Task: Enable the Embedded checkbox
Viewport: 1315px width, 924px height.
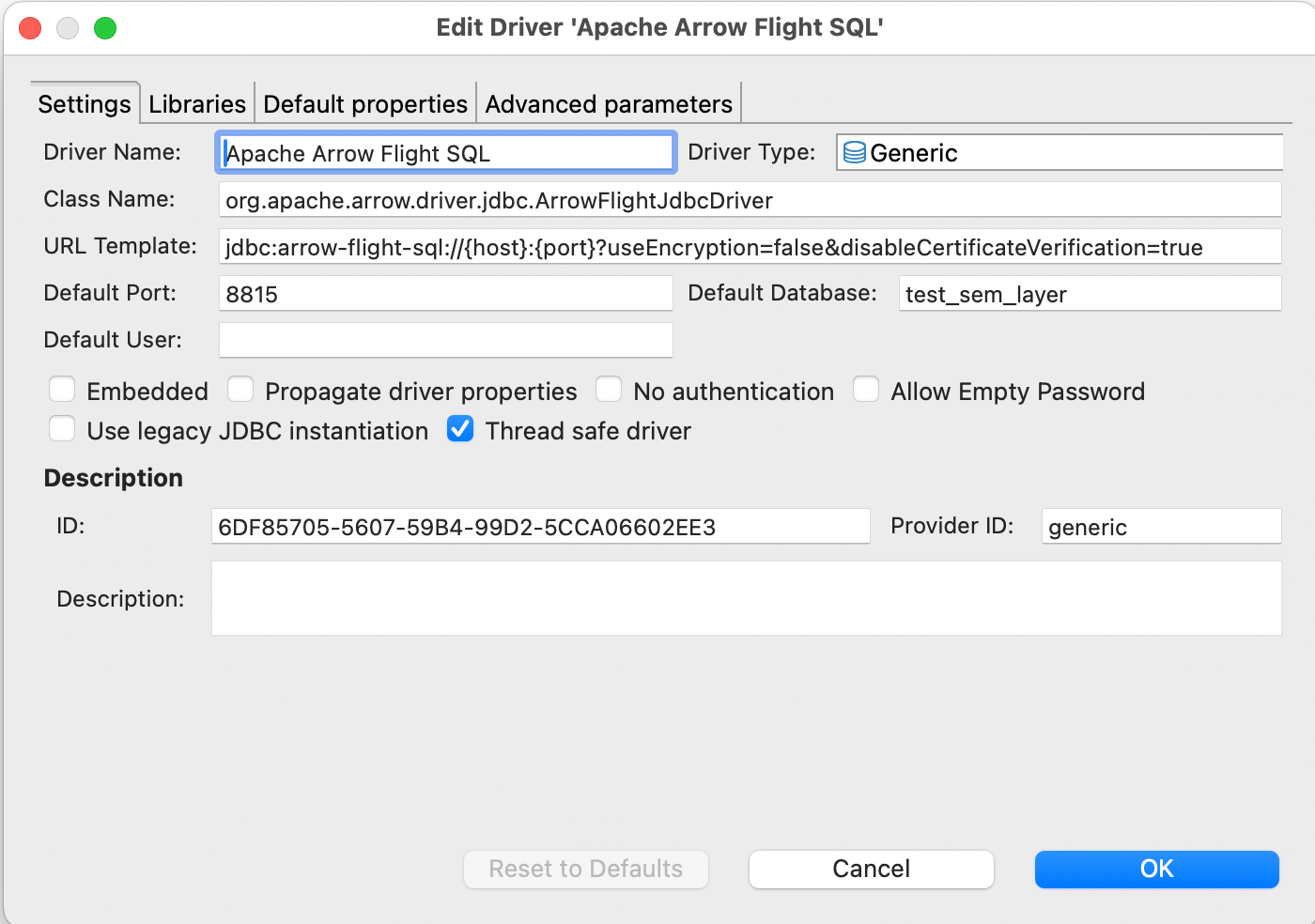Action: (62, 390)
